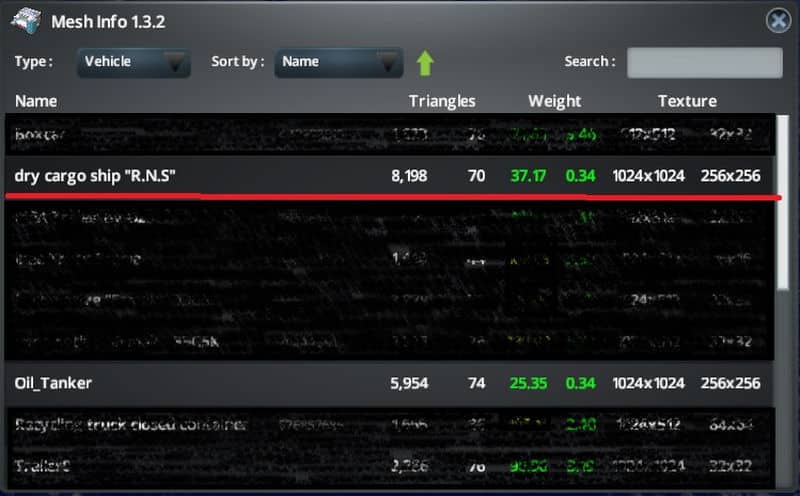Focus the Search input field
800x496 pixels.
[x=704, y=62]
